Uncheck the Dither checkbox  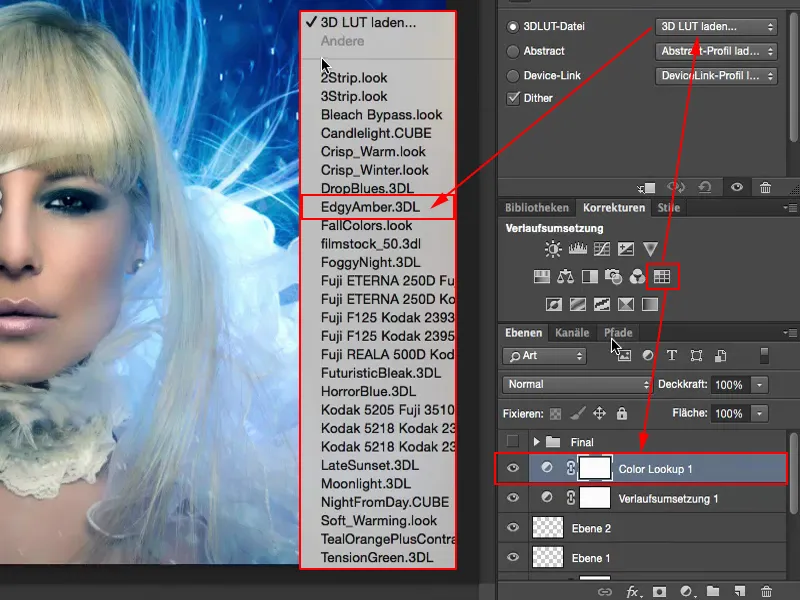513,98
